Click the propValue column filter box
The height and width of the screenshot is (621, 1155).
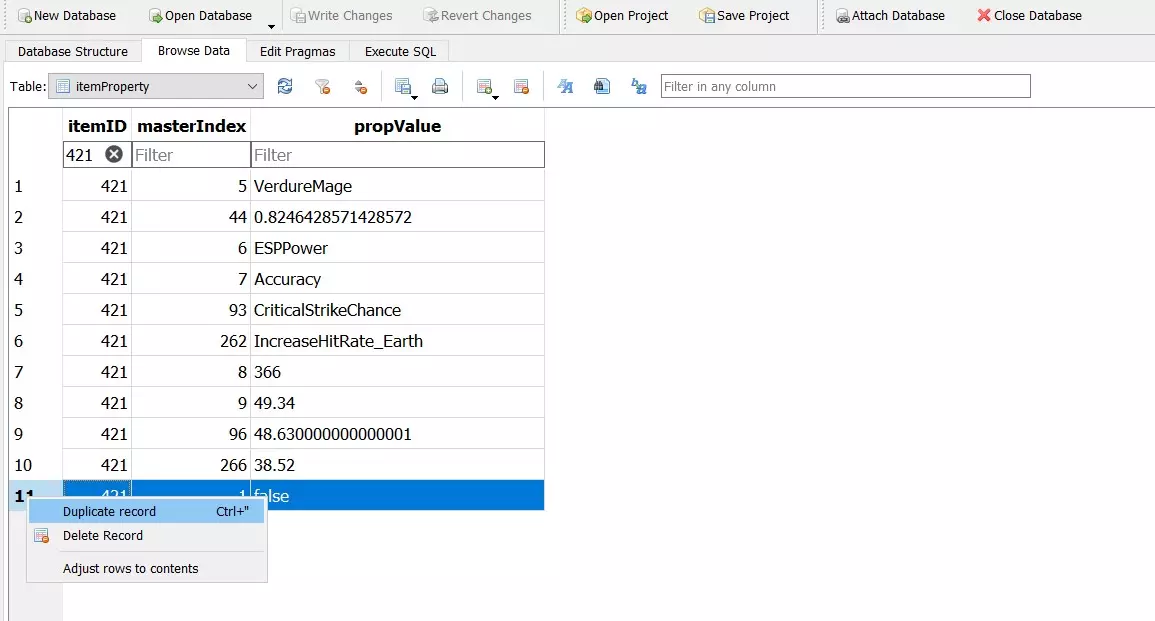click(398, 155)
